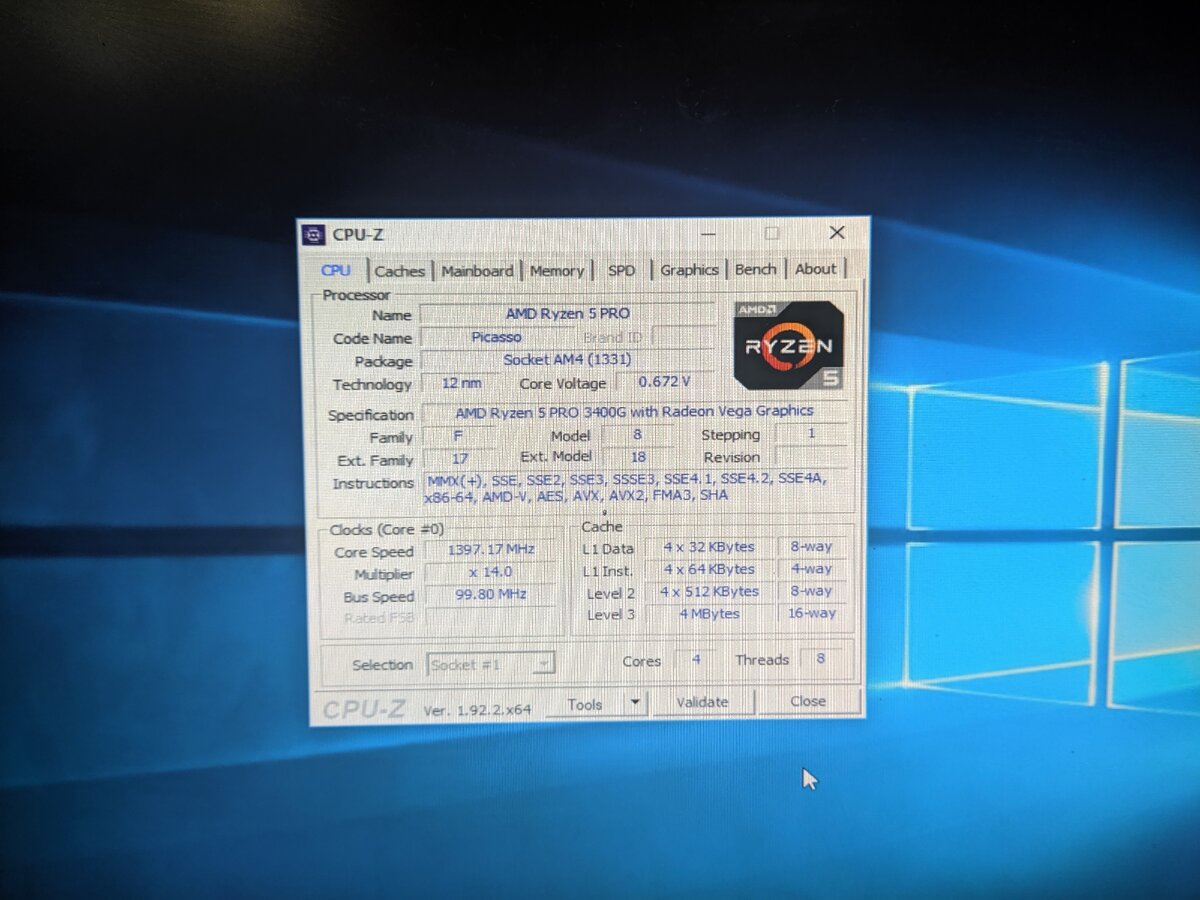Click the Stepping value 1
This screenshot has height=900, width=1200.
pos(811,434)
